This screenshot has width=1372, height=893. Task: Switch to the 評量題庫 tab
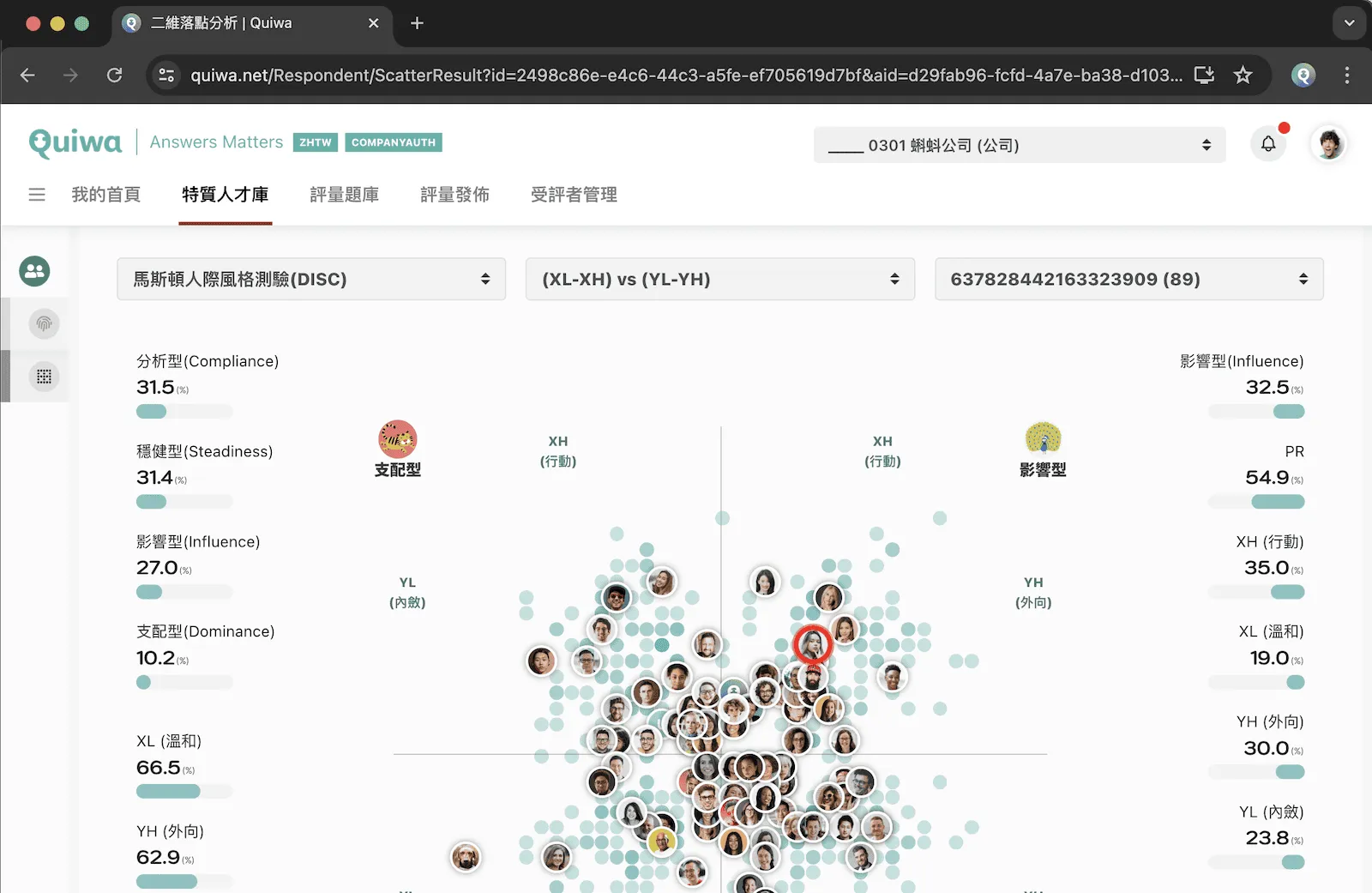coord(344,195)
